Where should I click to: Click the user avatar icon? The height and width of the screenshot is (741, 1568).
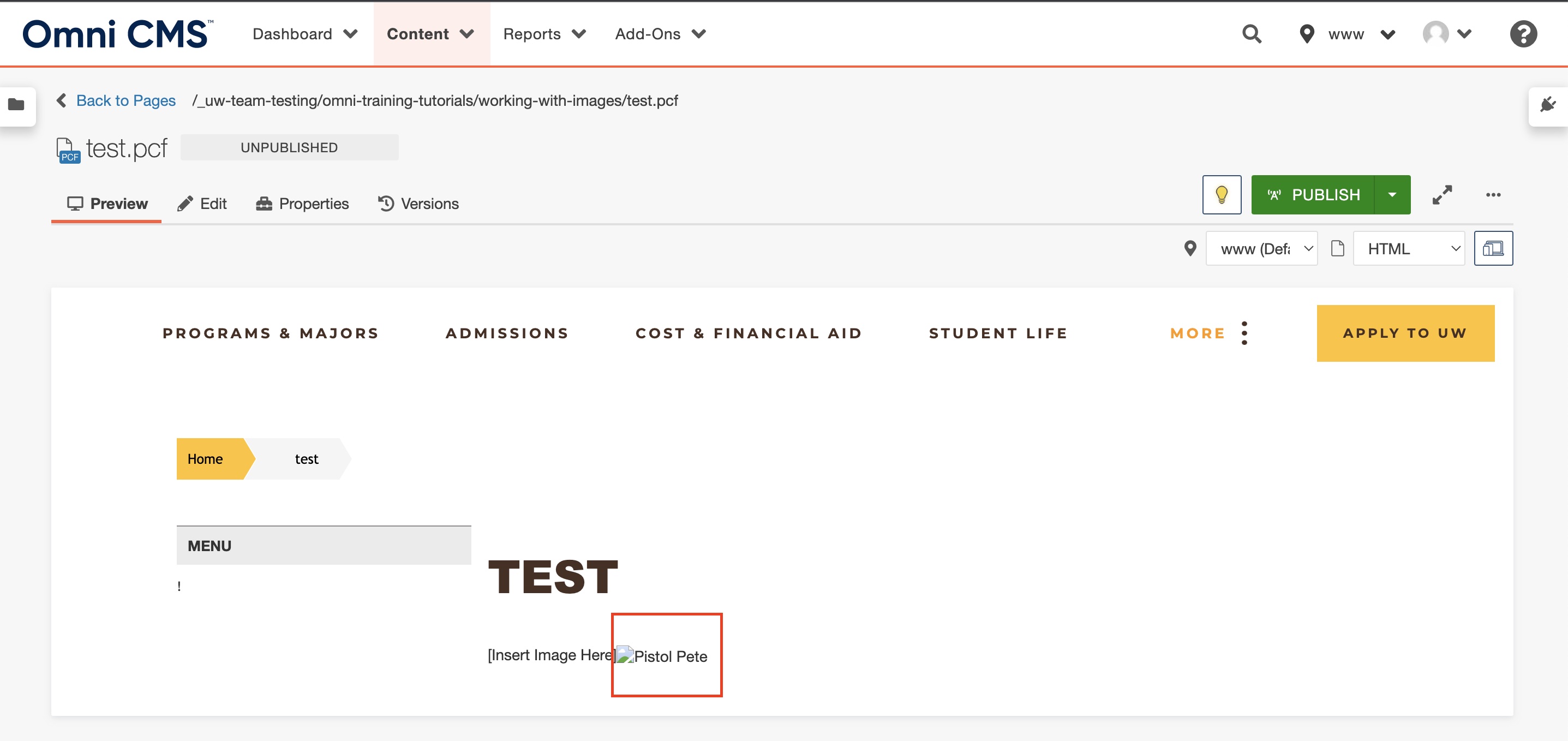coord(1435,34)
